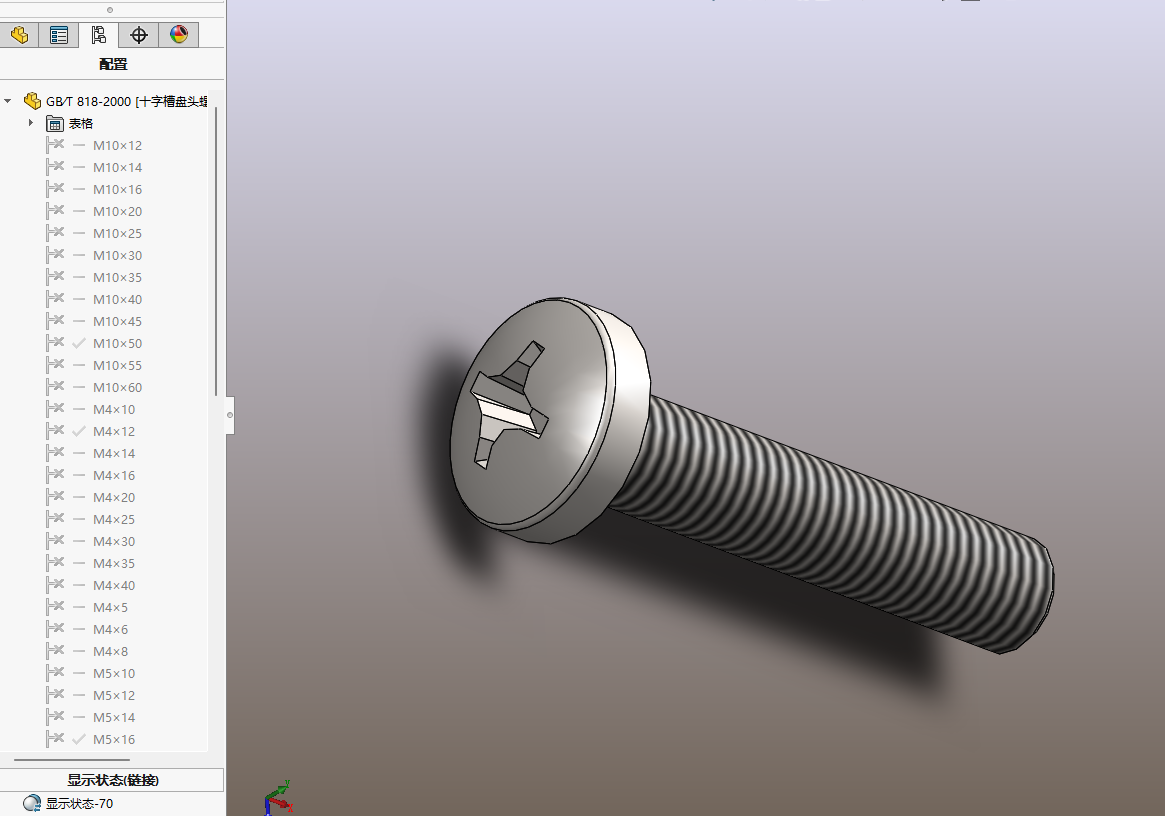This screenshot has width=1165, height=816.
Task: Select configuration M10×55
Action: coord(117,366)
